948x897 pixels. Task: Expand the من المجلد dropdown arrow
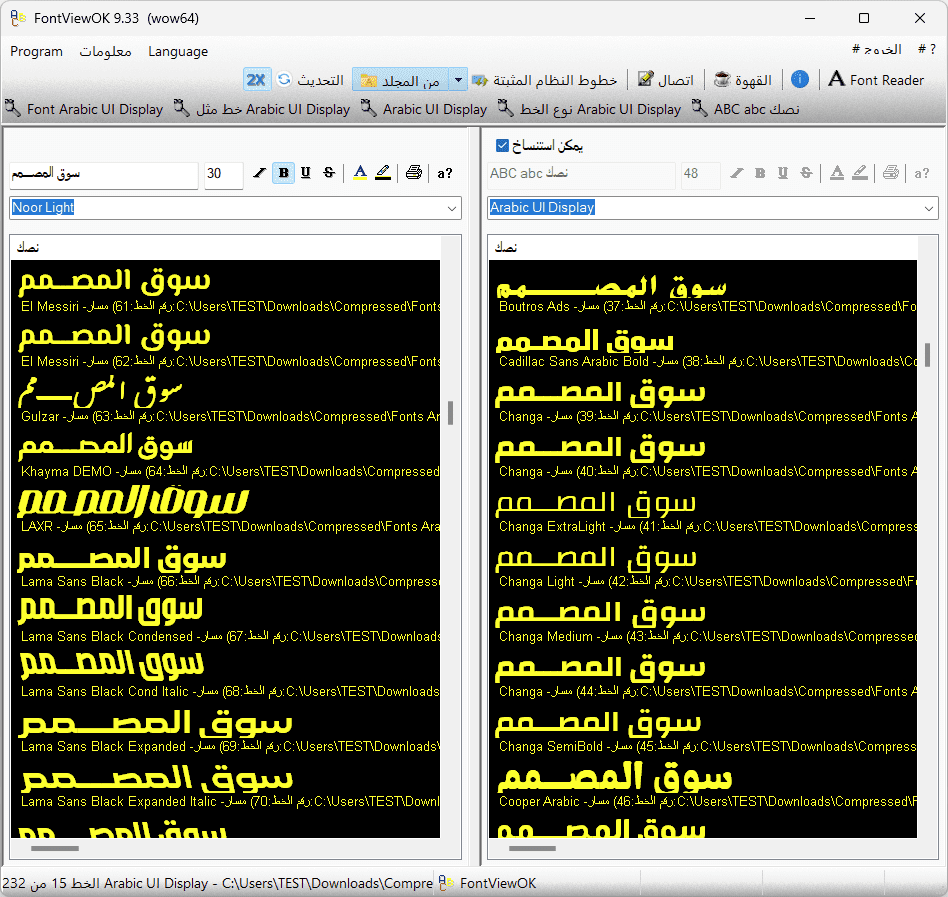458,80
